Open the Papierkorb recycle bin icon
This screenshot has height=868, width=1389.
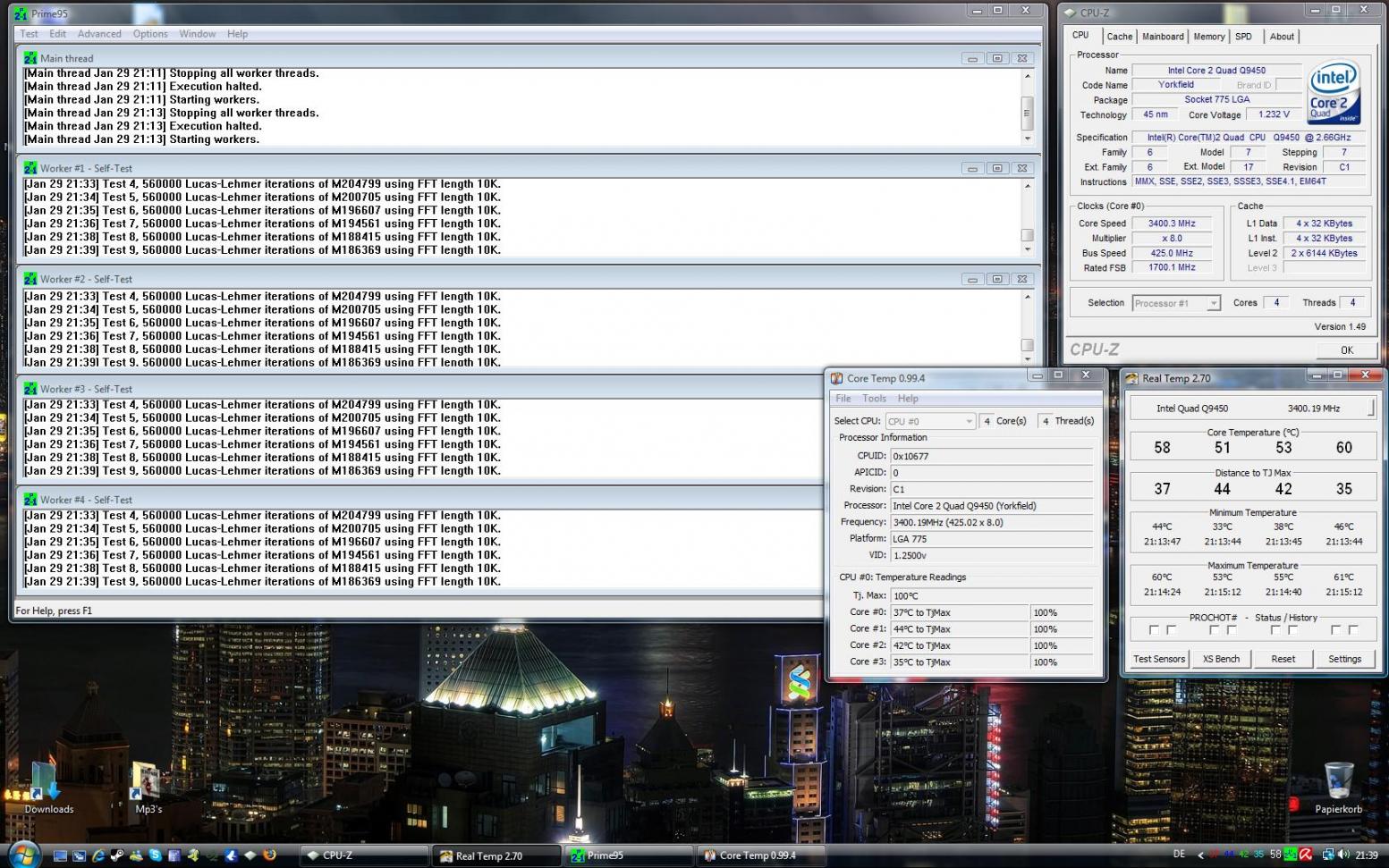coord(1338,788)
